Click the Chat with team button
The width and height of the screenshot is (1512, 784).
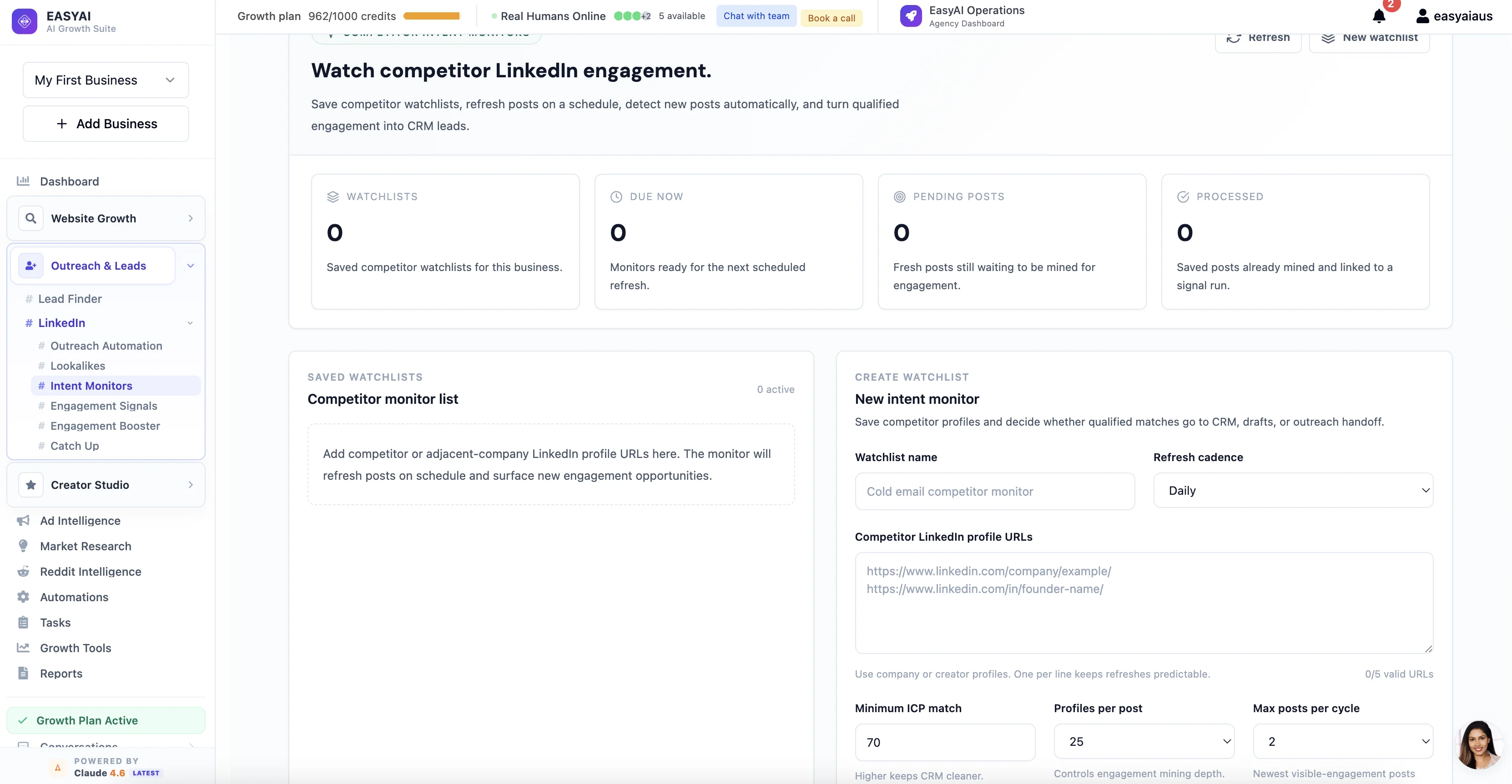756,16
